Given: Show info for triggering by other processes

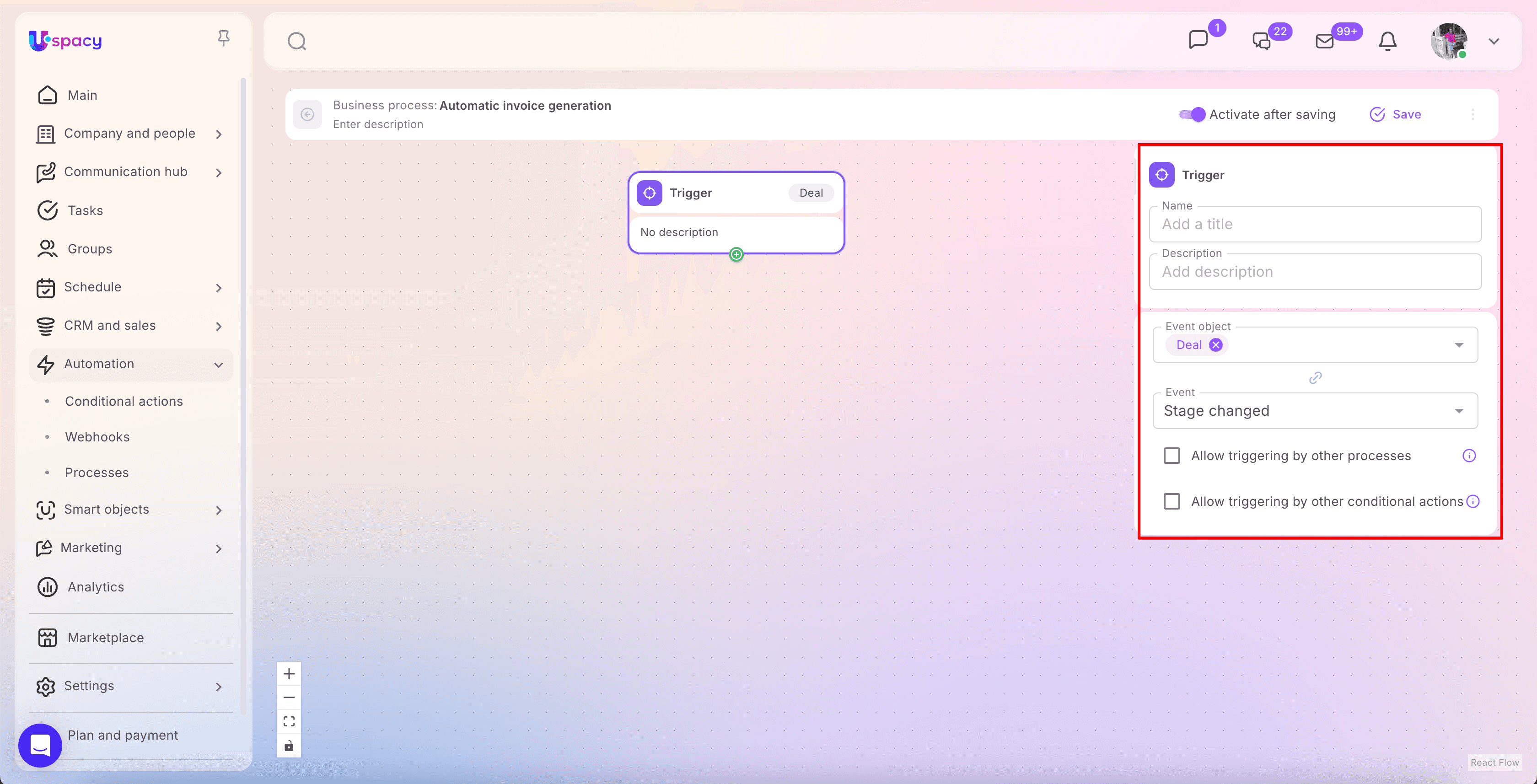Looking at the screenshot, I should [1469, 456].
